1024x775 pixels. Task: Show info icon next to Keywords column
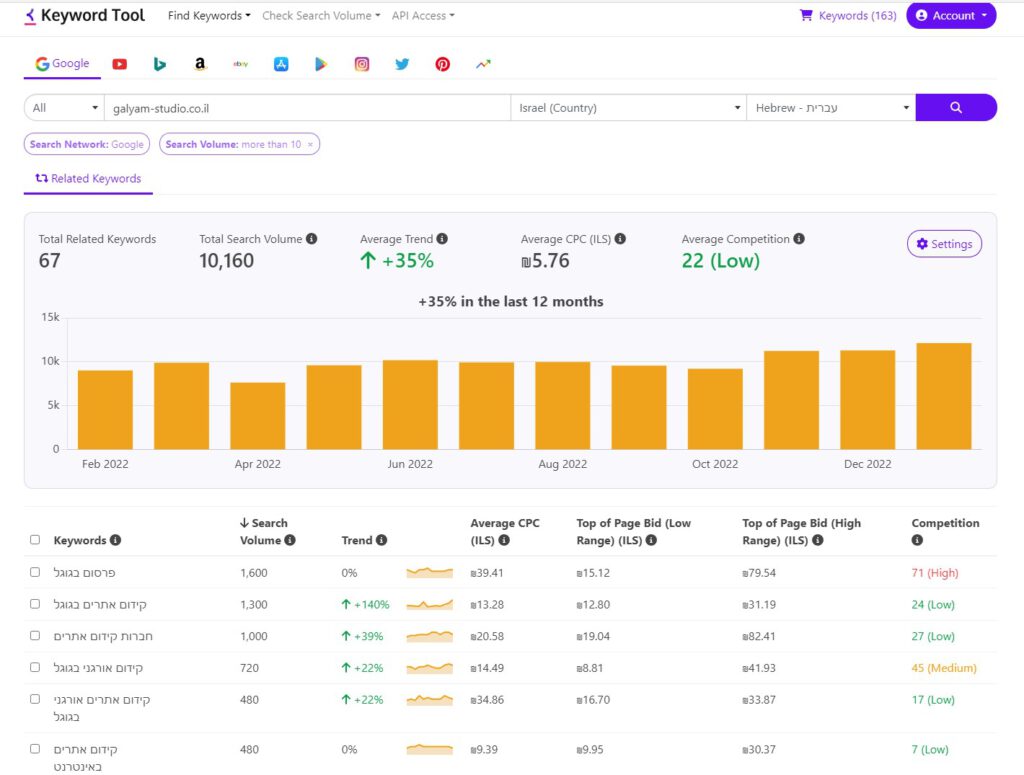[x=116, y=540]
